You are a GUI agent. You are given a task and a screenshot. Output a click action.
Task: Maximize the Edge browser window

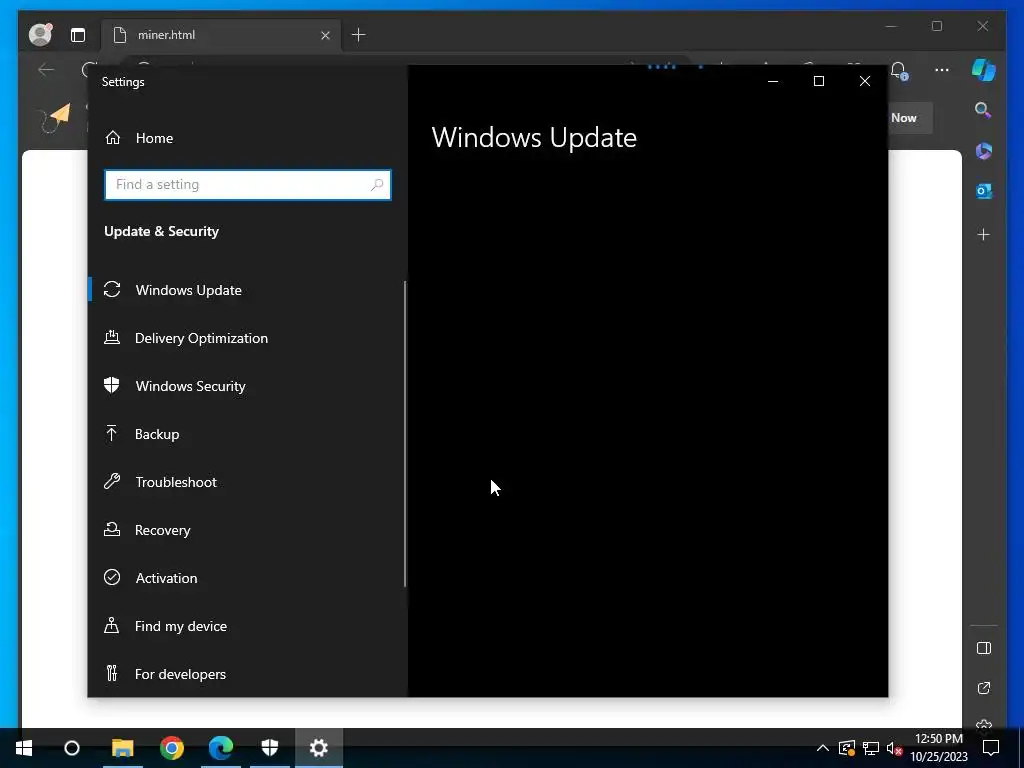(937, 26)
